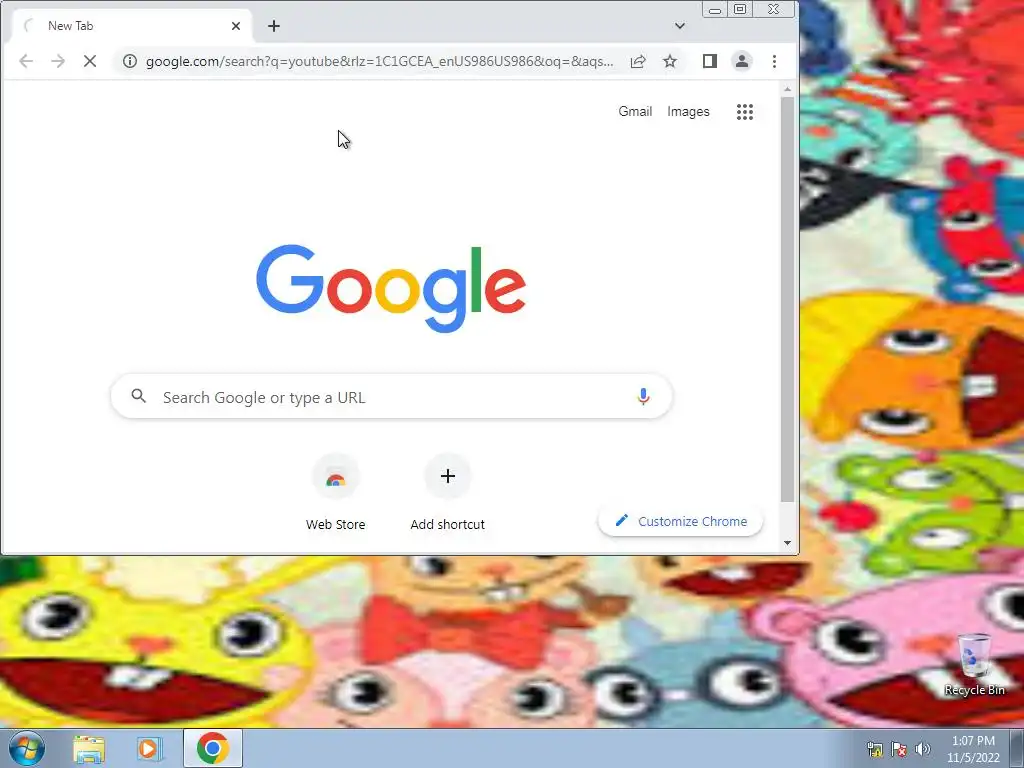The width and height of the screenshot is (1024, 768).
Task: Click the address bar URL text
Action: (x=379, y=61)
